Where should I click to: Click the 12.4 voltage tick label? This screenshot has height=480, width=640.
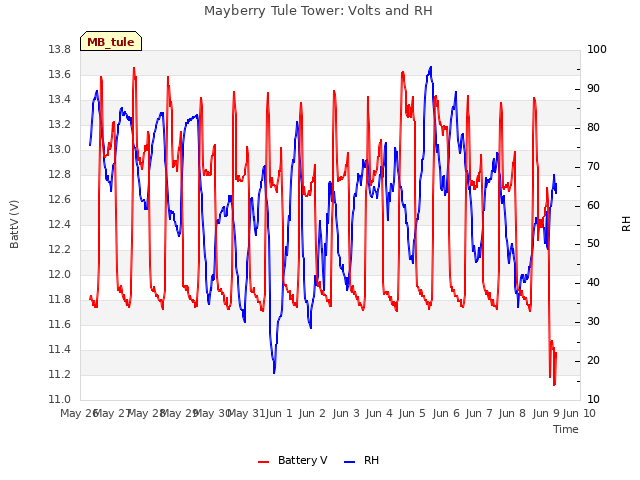click(60, 224)
